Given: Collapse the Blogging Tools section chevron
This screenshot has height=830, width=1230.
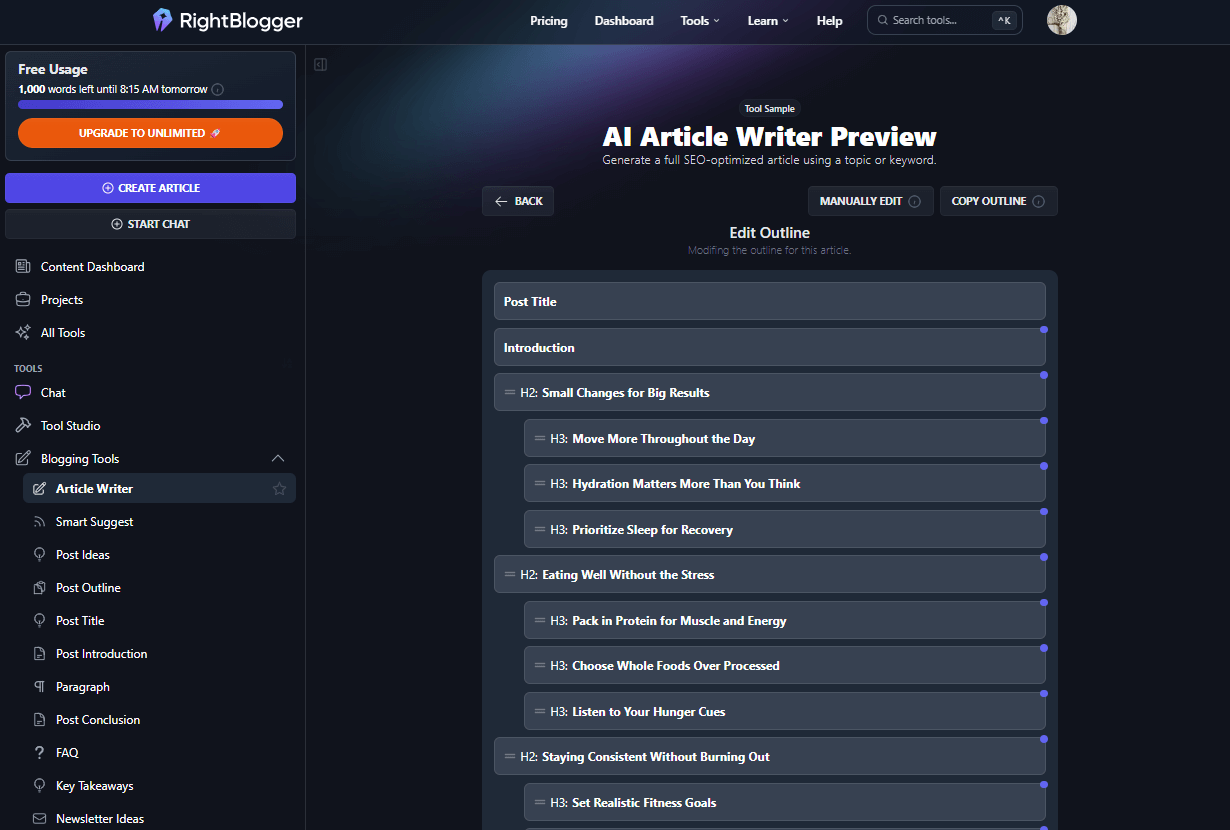Looking at the screenshot, I should (x=278, y=459).
